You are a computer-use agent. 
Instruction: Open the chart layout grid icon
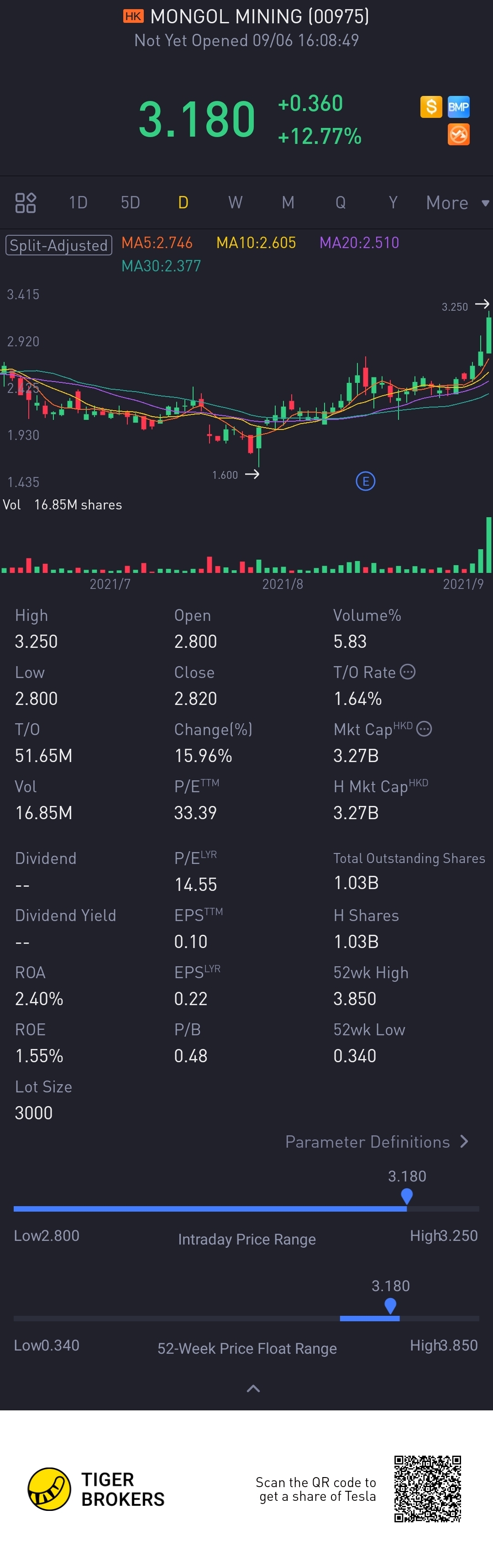coord(26,203)
